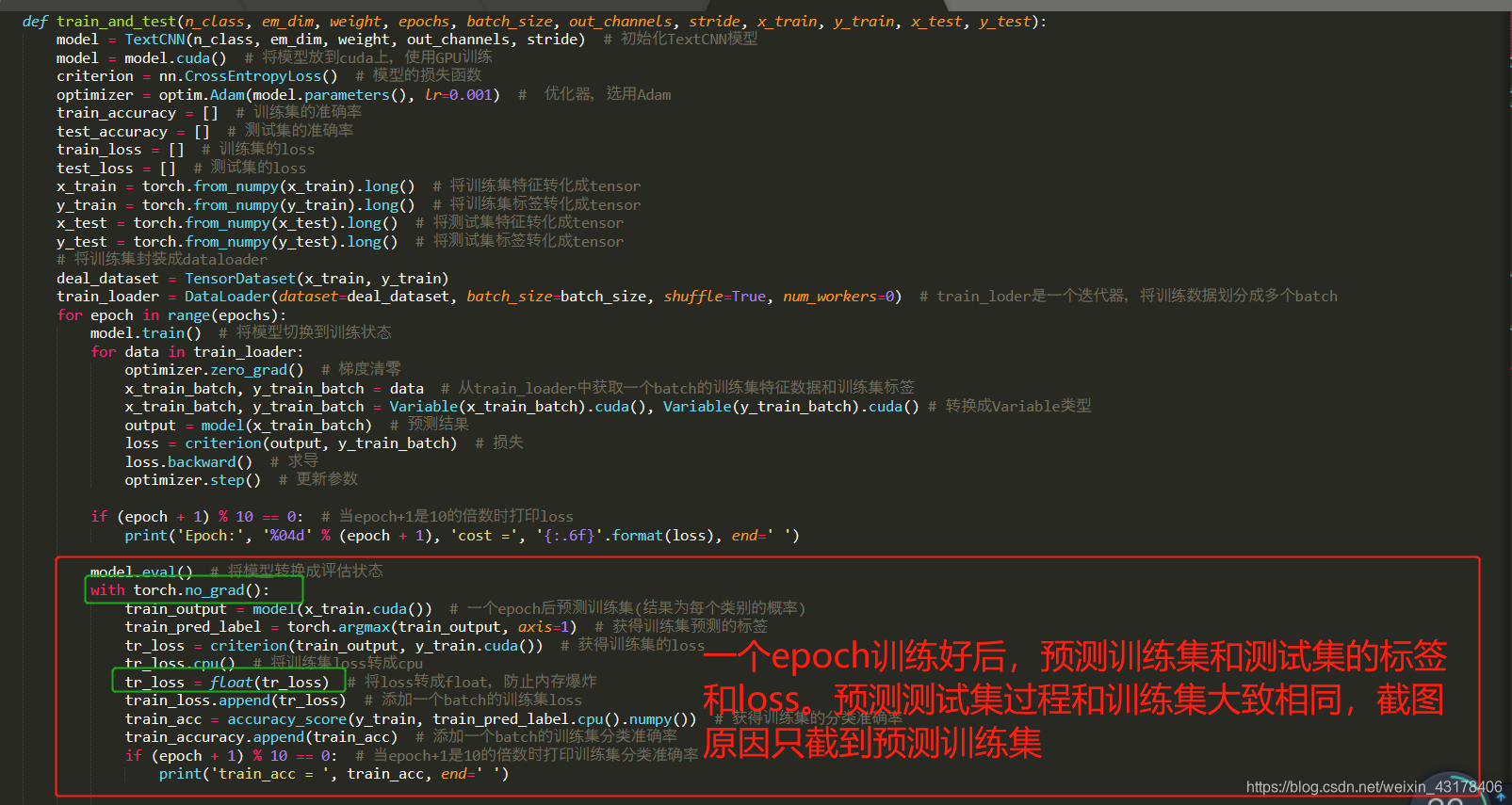Click the comment after 'train_loss.append(tr_loss)'
Screen dimensions: 1512x805
[x=473, y=700]
